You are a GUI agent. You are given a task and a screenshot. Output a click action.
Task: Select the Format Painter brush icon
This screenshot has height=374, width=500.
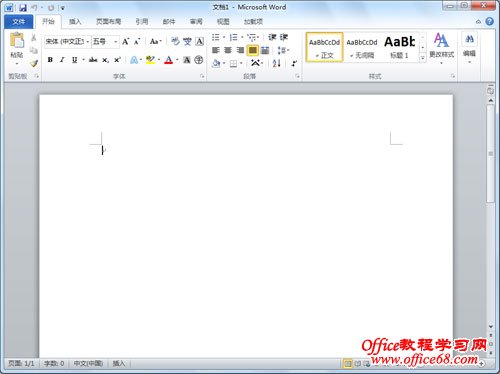pyautogui.click(x=33, y=63)
